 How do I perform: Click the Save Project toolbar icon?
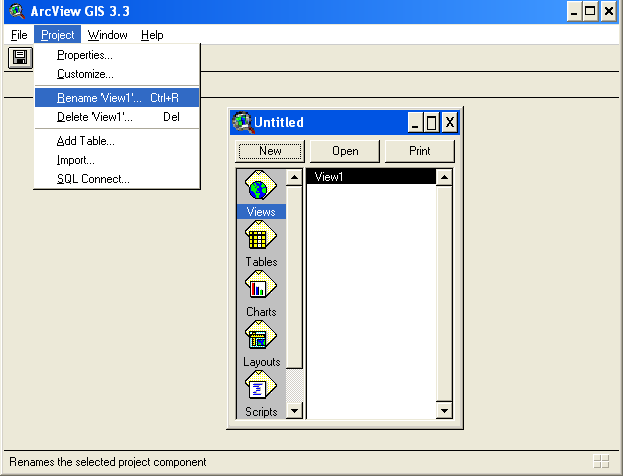click(20, 58)
